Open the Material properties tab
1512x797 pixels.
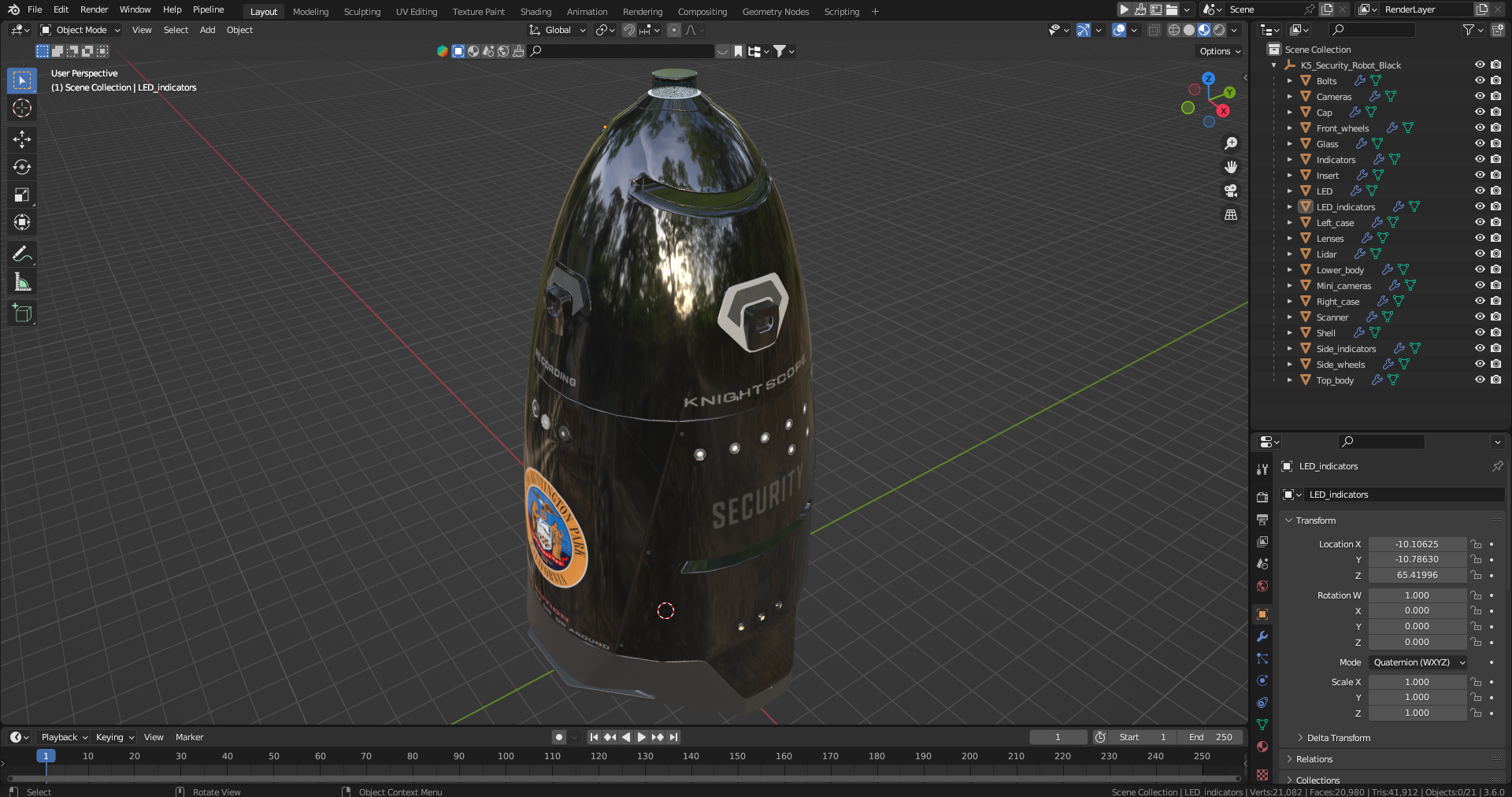tap(1262, 747)
